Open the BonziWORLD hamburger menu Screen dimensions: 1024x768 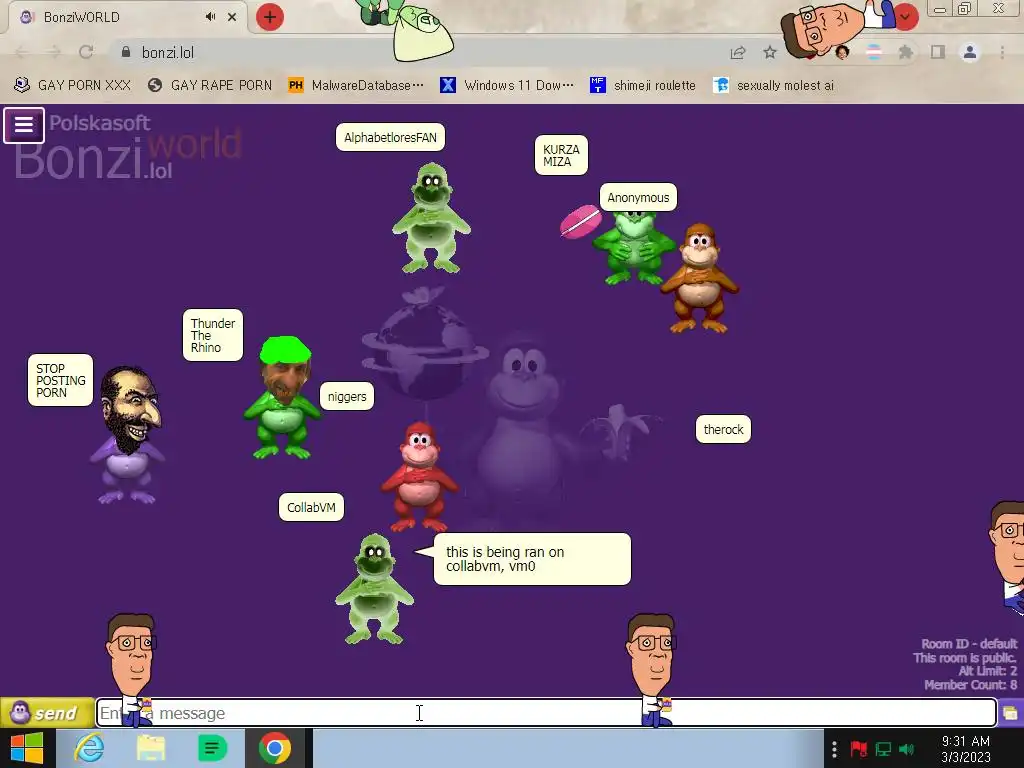point(24,125)
